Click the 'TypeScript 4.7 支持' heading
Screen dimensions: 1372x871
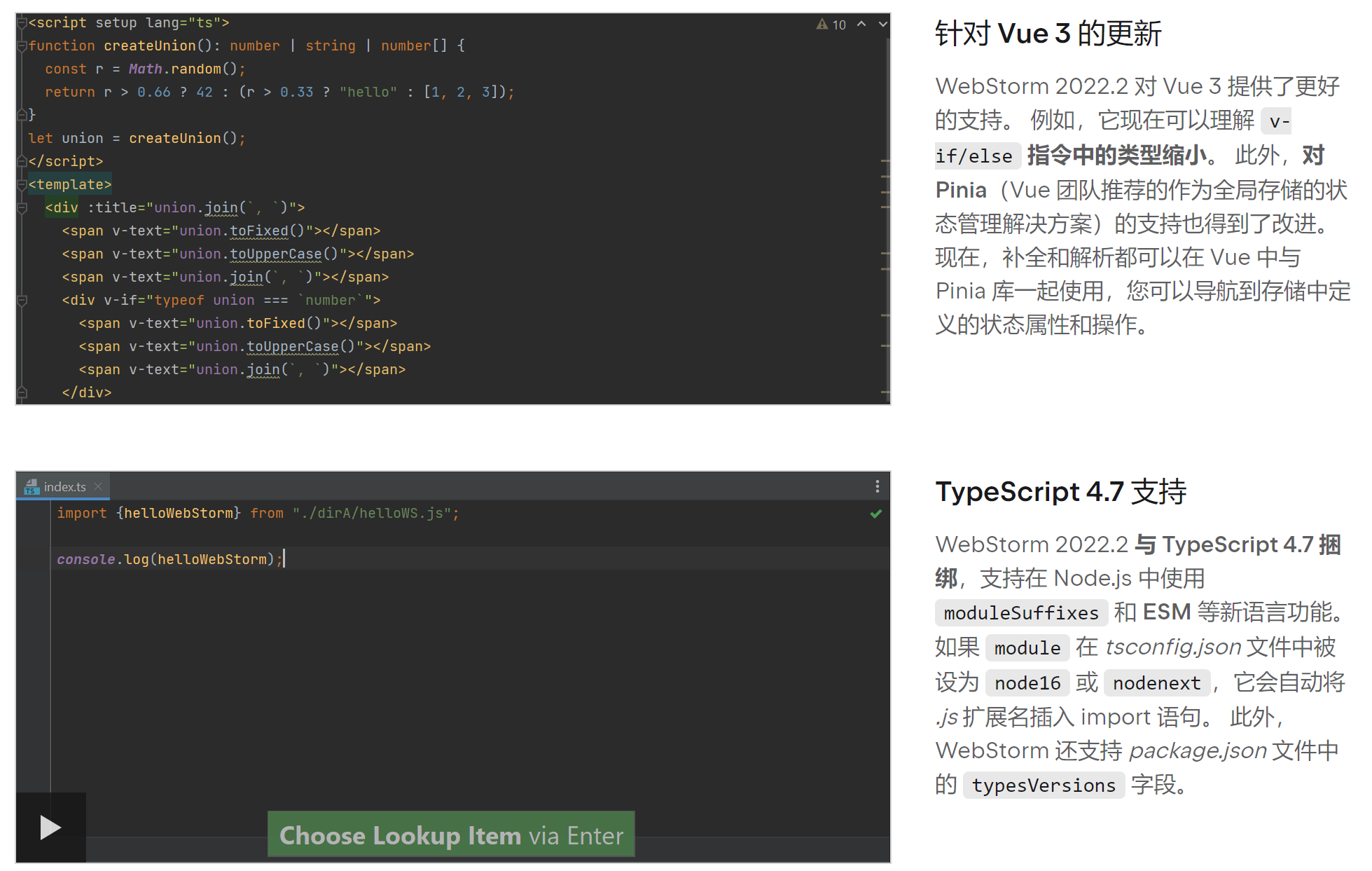click(1061, 492)
